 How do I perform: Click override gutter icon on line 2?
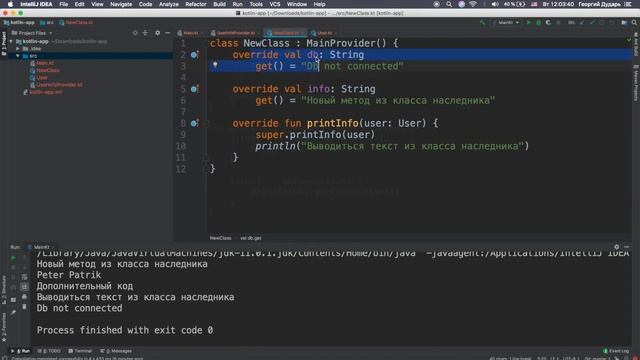(x=194, y=55)
